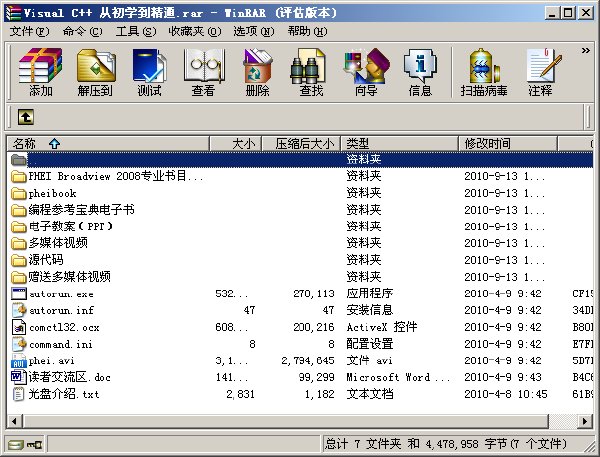Select the autorun.exe file
Screen dimensions: 600x457
click(x=300, y=294)
